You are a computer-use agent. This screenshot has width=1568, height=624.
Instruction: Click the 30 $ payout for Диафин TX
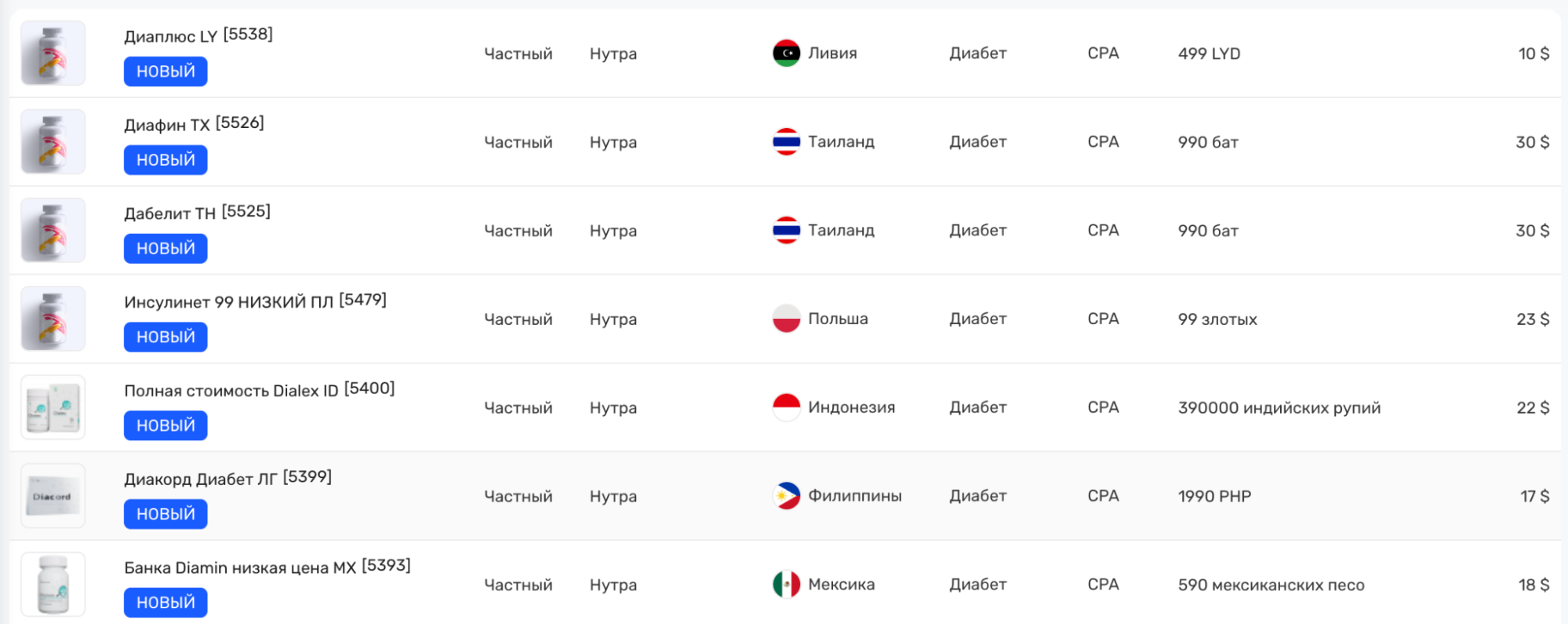[x=1532, y=142]
